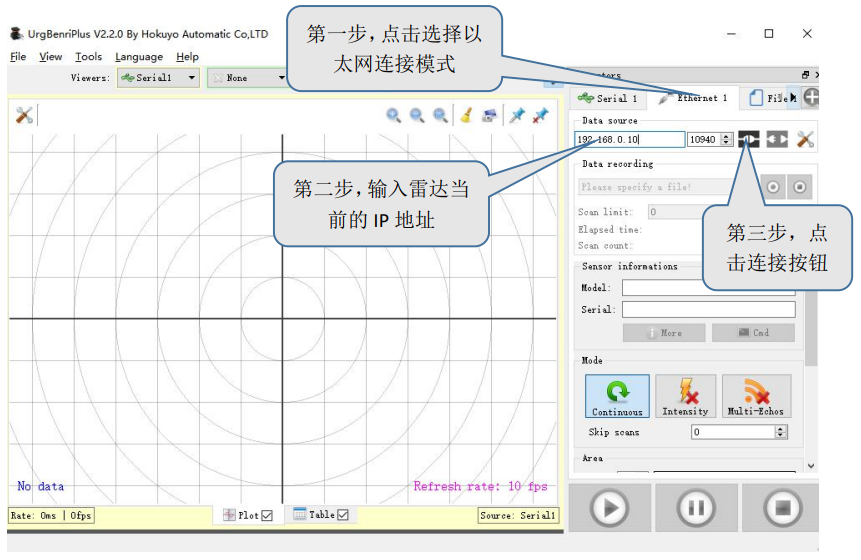Click the port number 10940 spinner arrows
861x560 pixels.
[x=727, y=140]
